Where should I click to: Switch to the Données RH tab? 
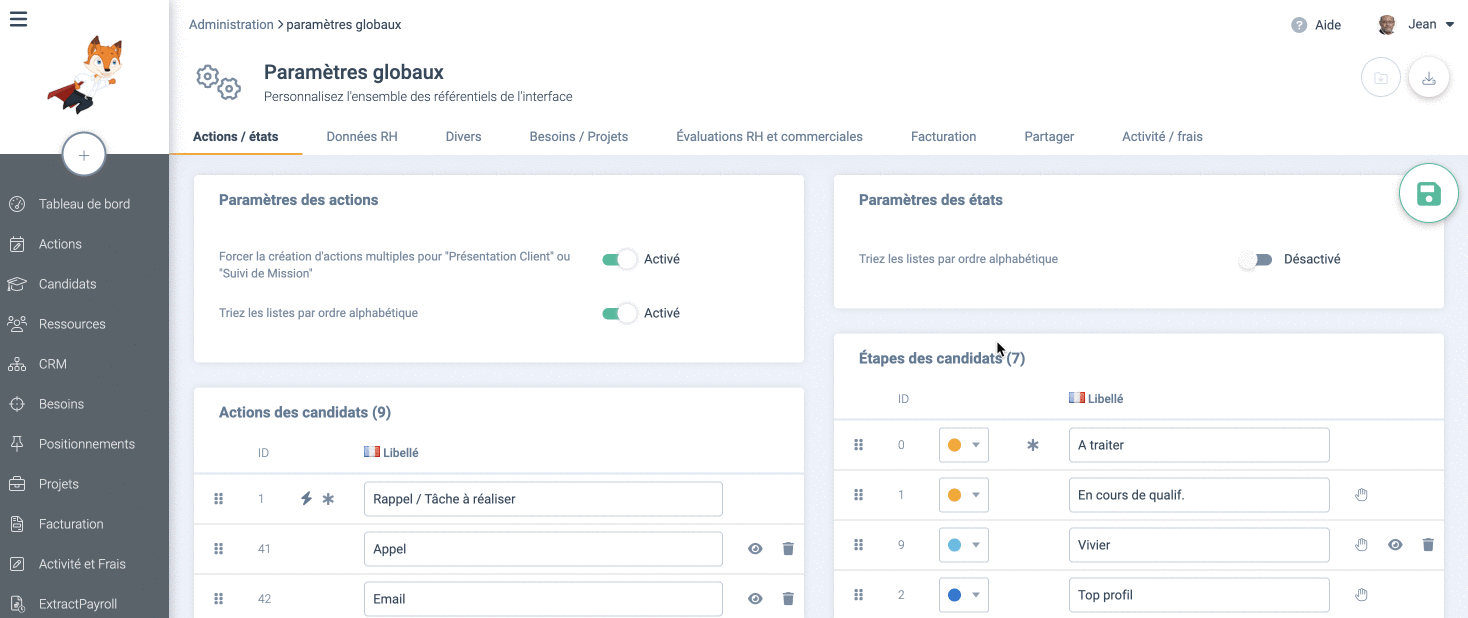click(x=362, y=136)
